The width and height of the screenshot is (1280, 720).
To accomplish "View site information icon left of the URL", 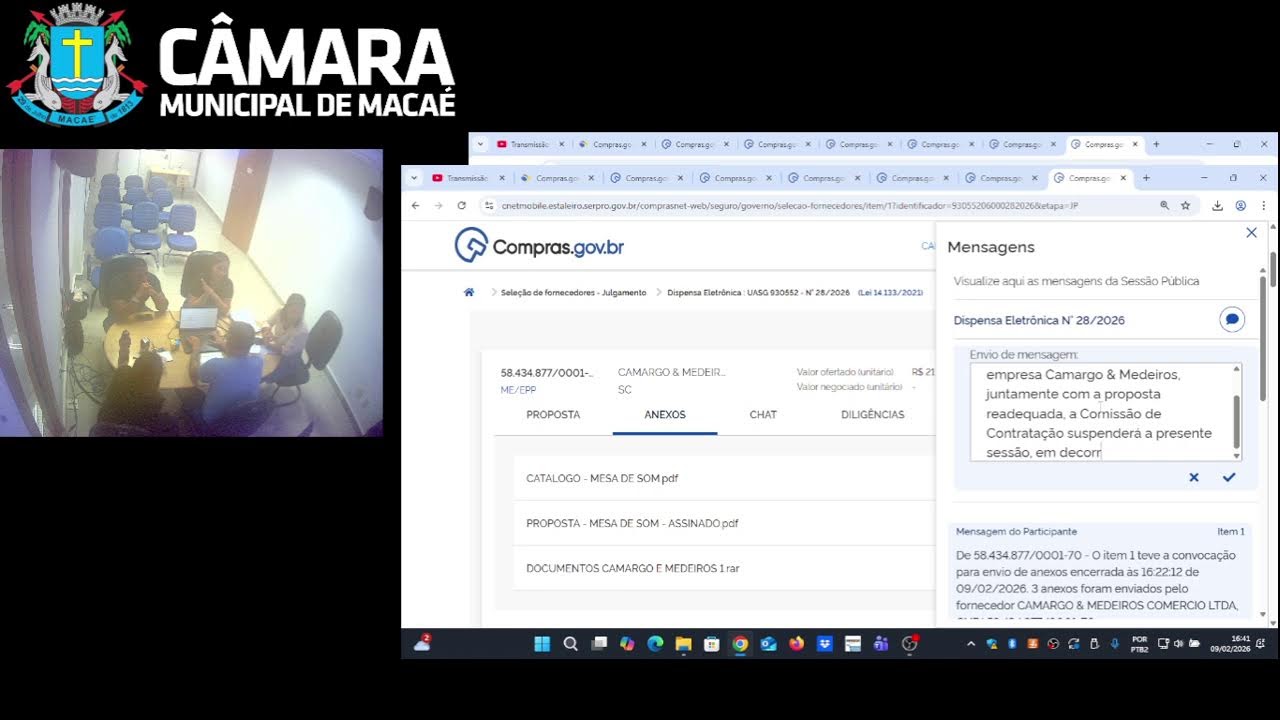I will [489, 206].
